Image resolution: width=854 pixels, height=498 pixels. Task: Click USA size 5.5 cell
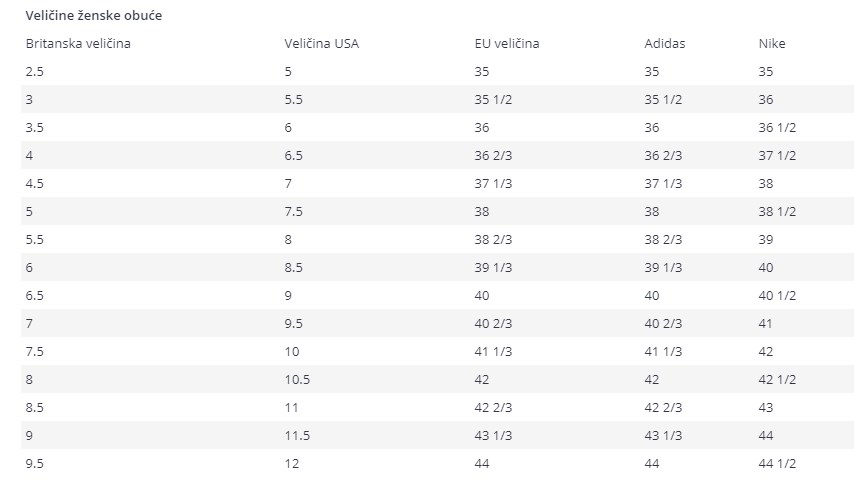click(293, 100)
